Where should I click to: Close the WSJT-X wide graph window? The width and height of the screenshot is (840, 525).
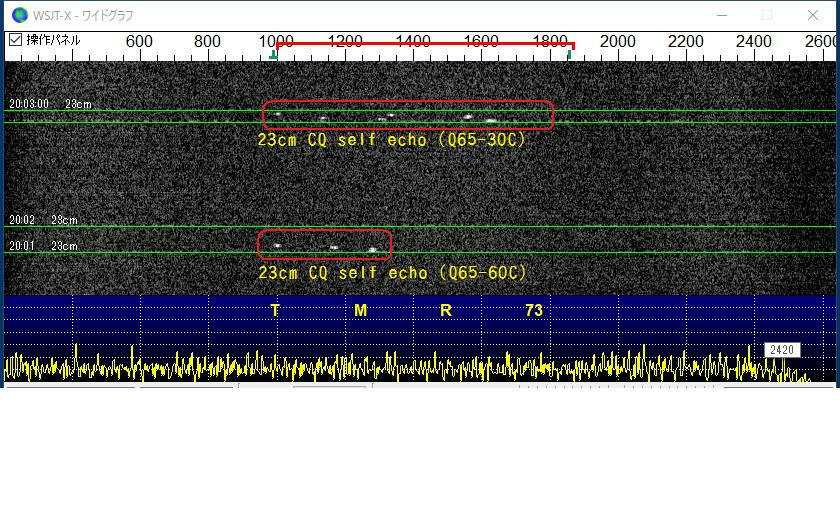click(813, 15)
